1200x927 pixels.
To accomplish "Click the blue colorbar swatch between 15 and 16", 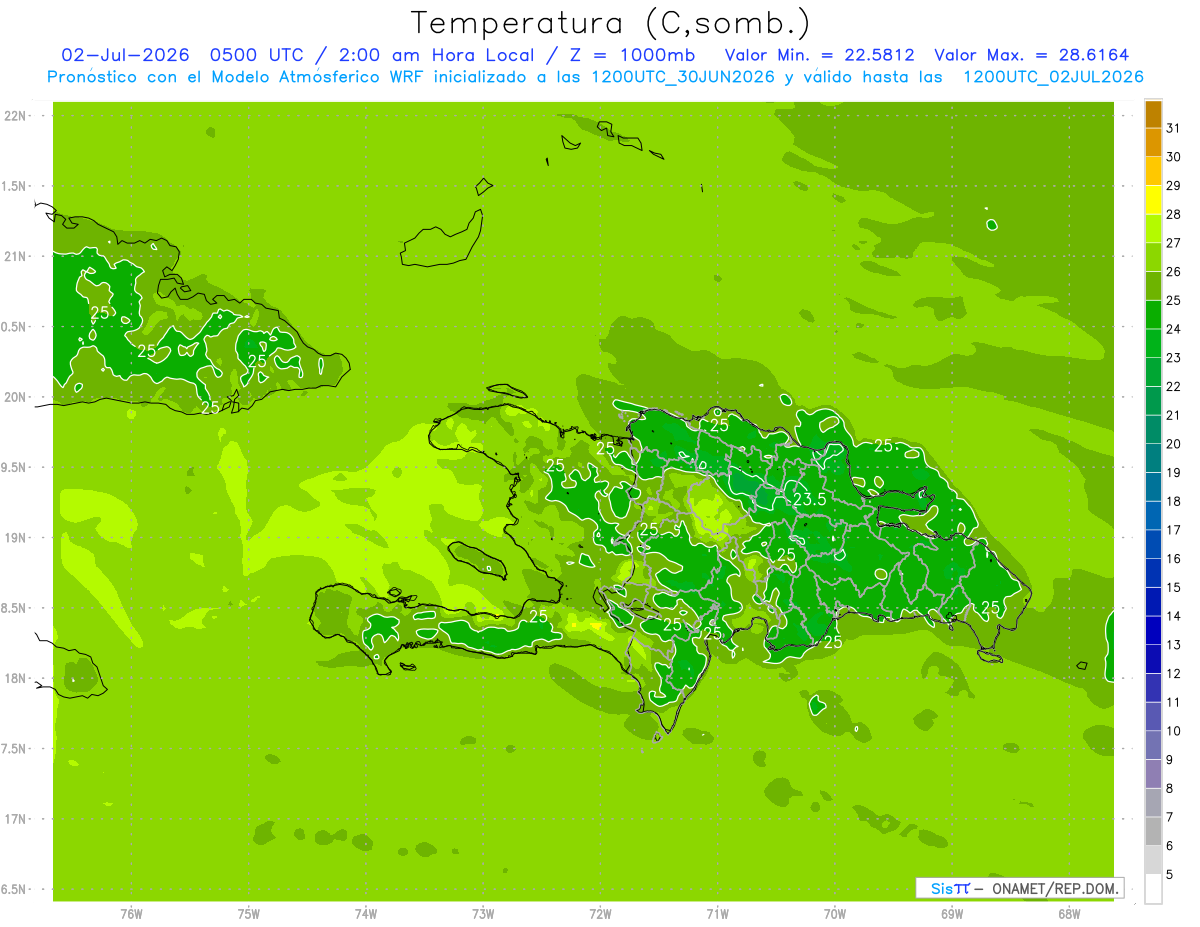I will (x=1153, y=573).
